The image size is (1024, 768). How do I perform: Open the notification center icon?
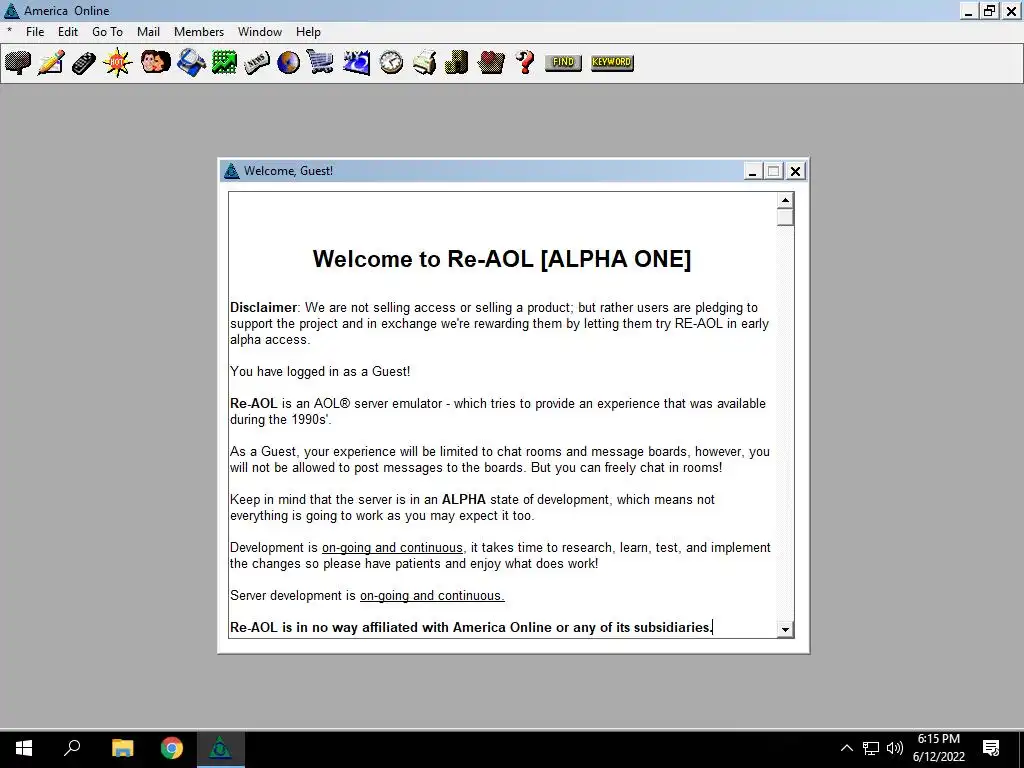[x=991, y=748]
